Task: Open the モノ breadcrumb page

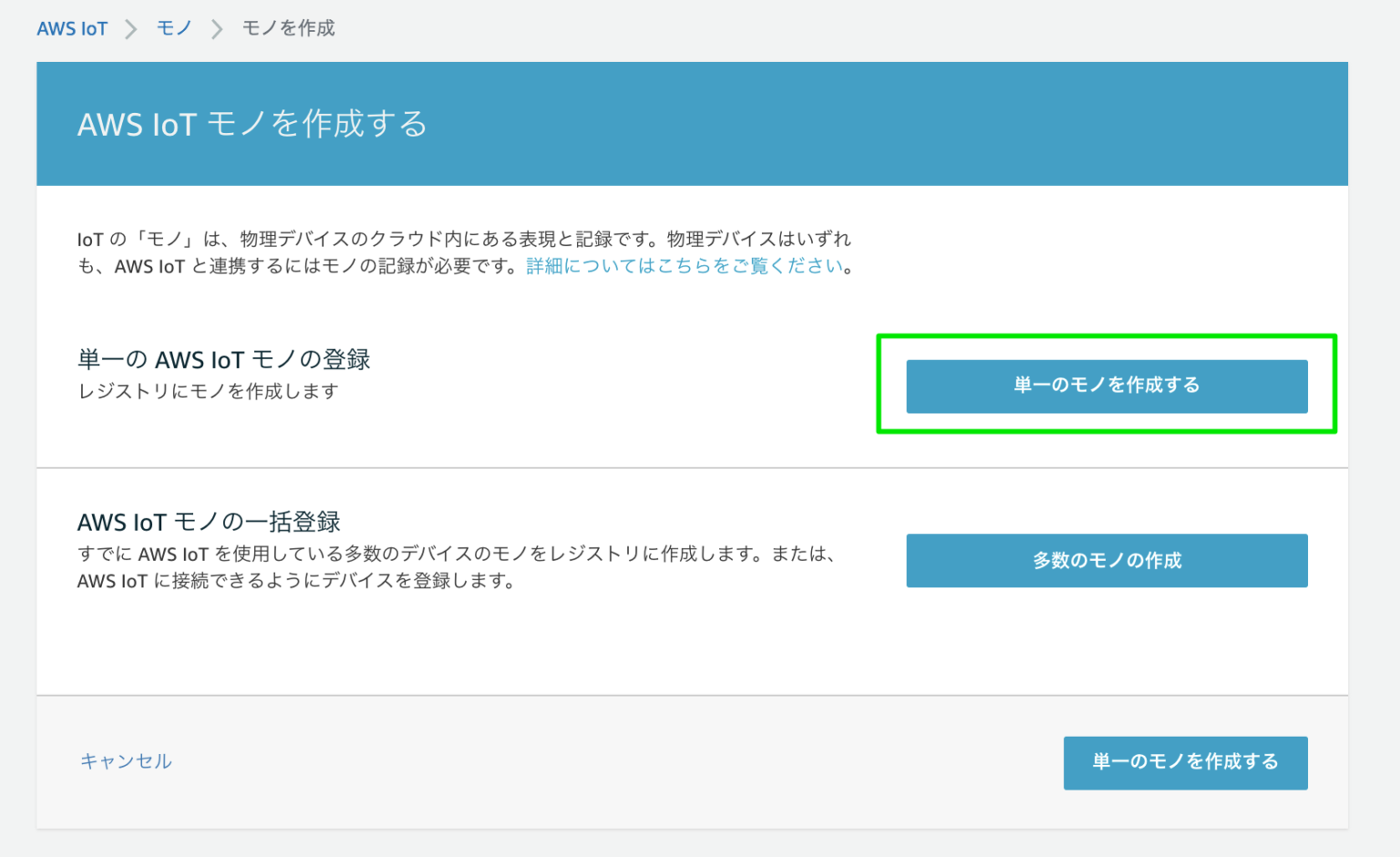Action: point(173,28)
